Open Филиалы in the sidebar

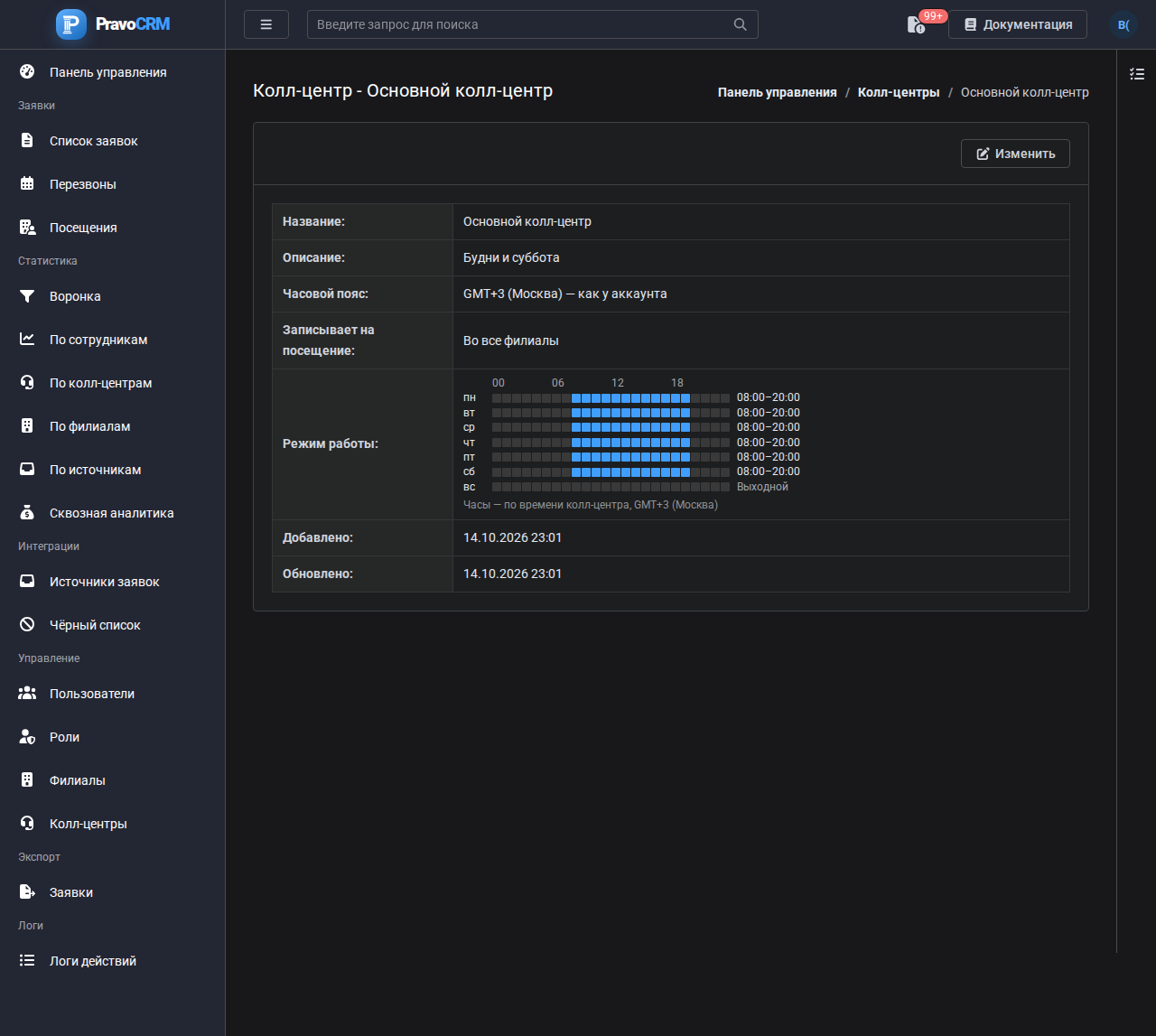113,780
